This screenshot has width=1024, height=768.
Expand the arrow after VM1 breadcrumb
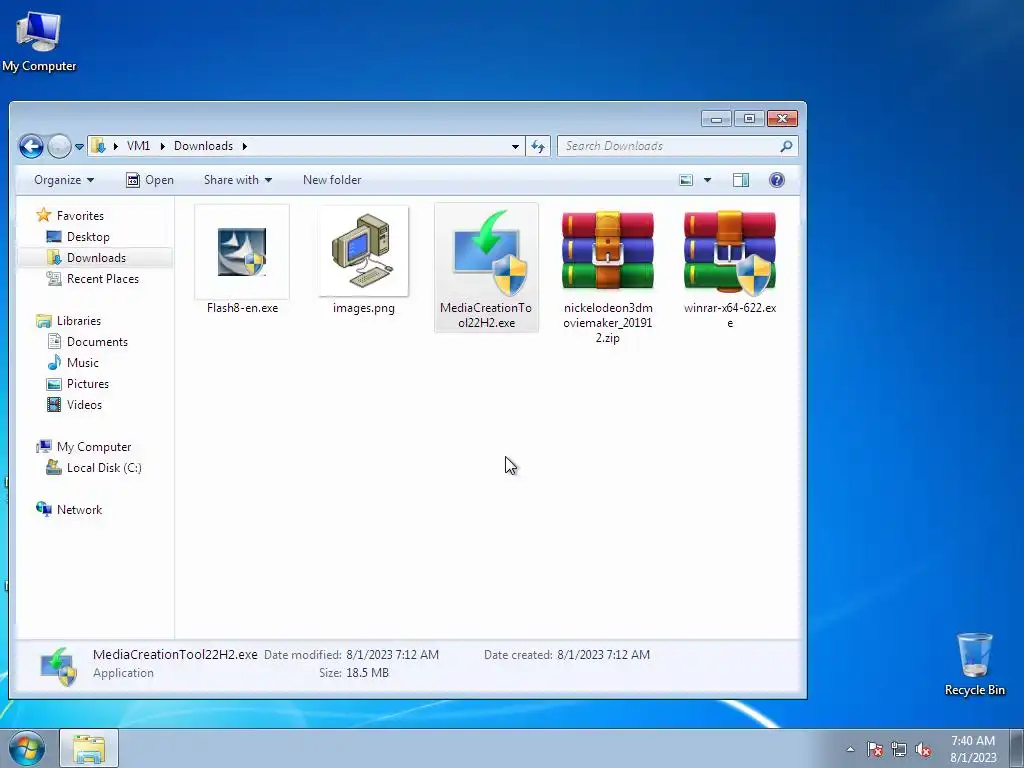tap(163, 146)
